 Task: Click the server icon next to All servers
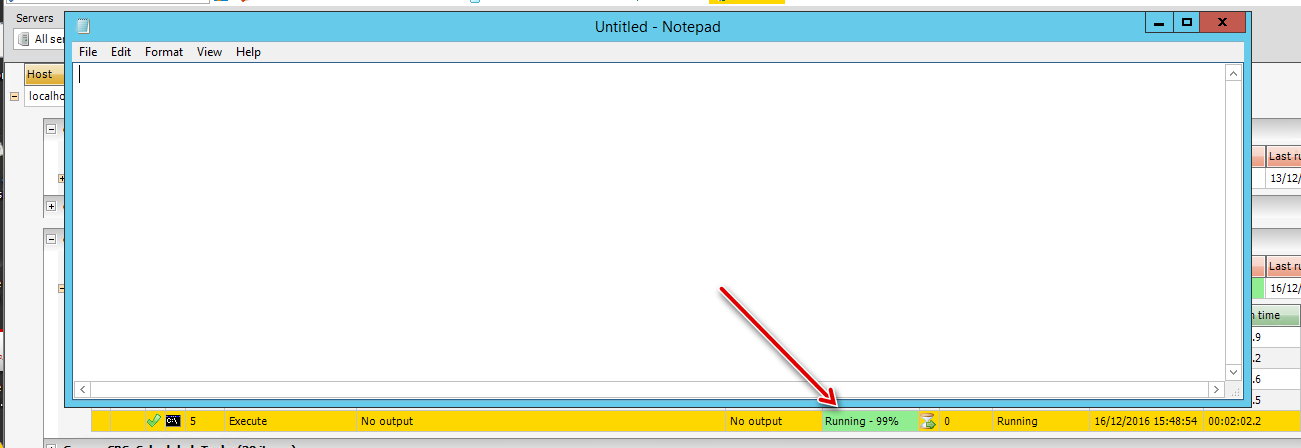tap(23, 39)
